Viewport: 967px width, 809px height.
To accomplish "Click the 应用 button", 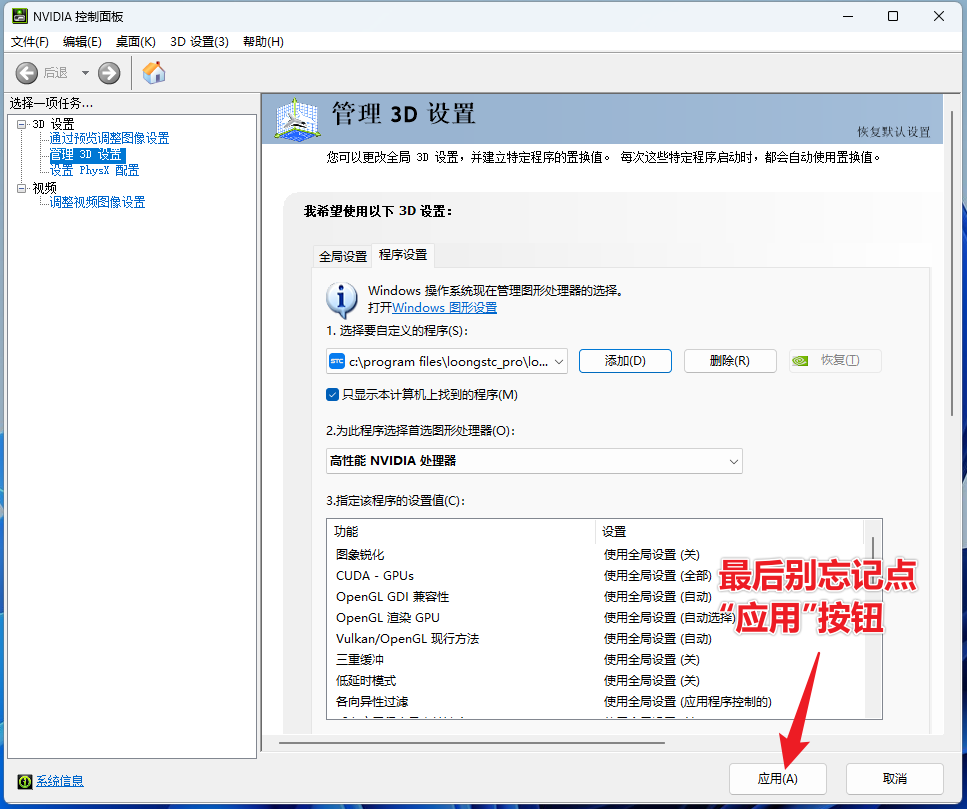I will (777, 778).
